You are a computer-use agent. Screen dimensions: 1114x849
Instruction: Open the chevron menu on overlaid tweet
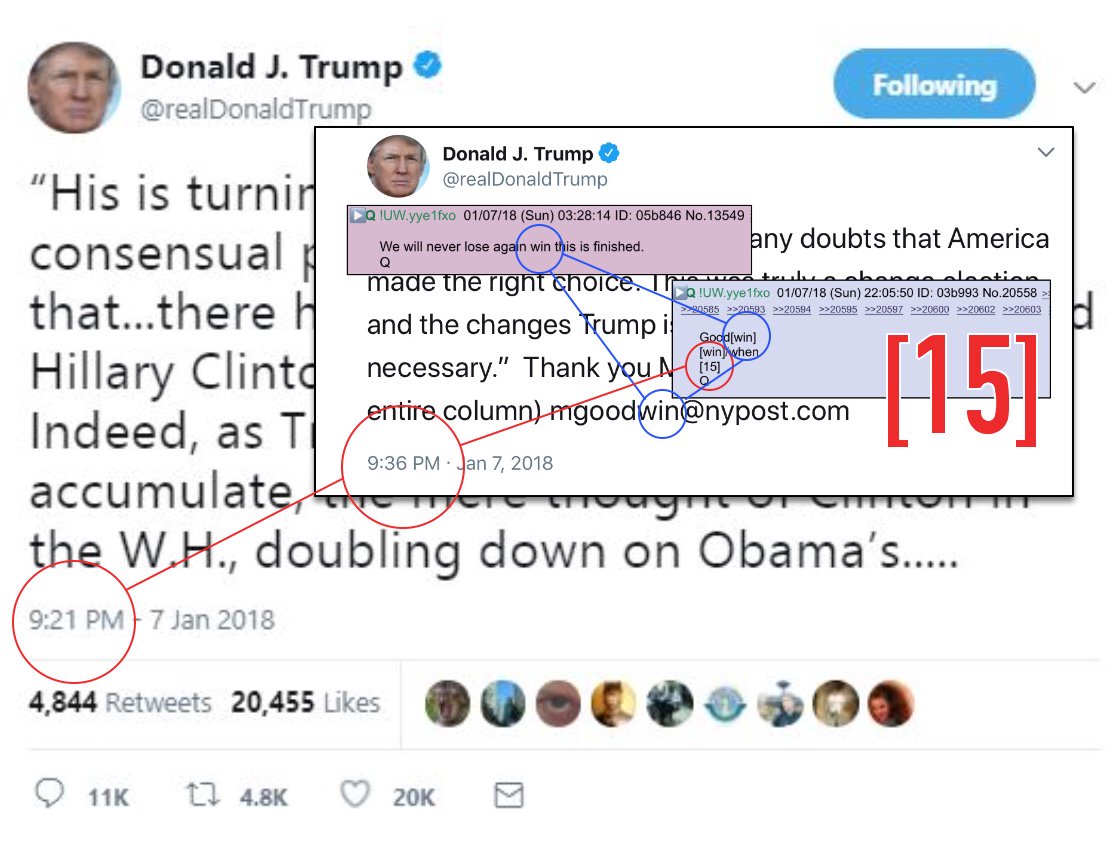click(1046, 152)
